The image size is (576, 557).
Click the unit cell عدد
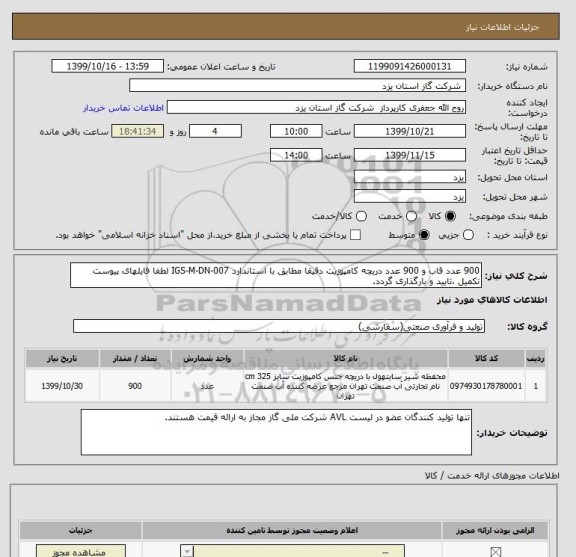point(207,386)
